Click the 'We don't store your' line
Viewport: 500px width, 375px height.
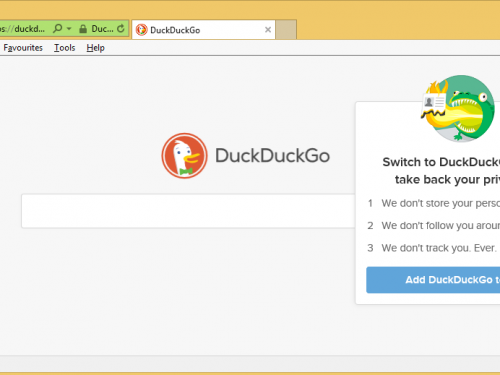tap(441, 203)
